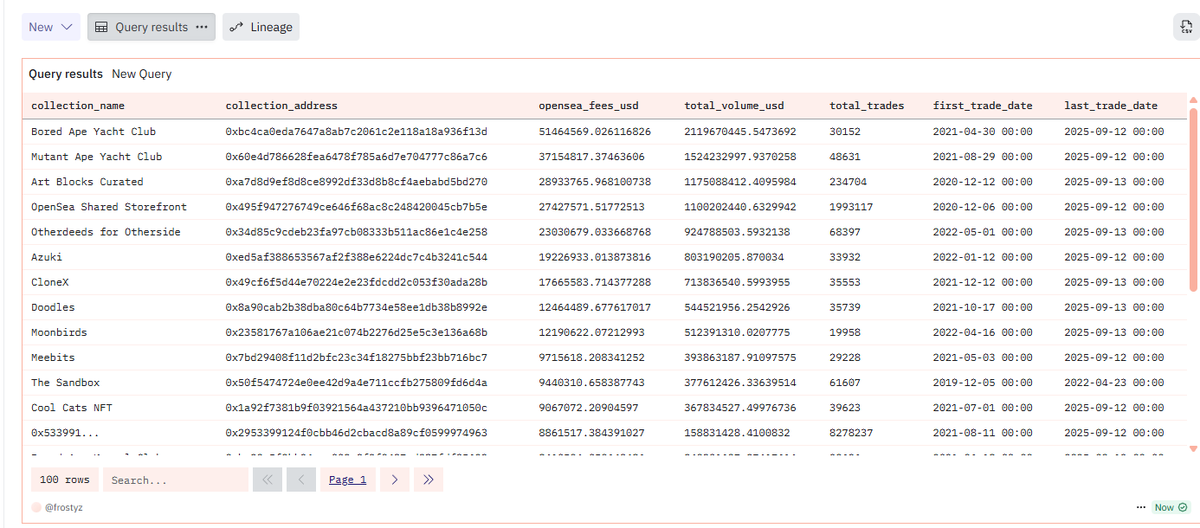Click last trade date 2022-04-23 00:00
1200x528 pixels.
1115,382
